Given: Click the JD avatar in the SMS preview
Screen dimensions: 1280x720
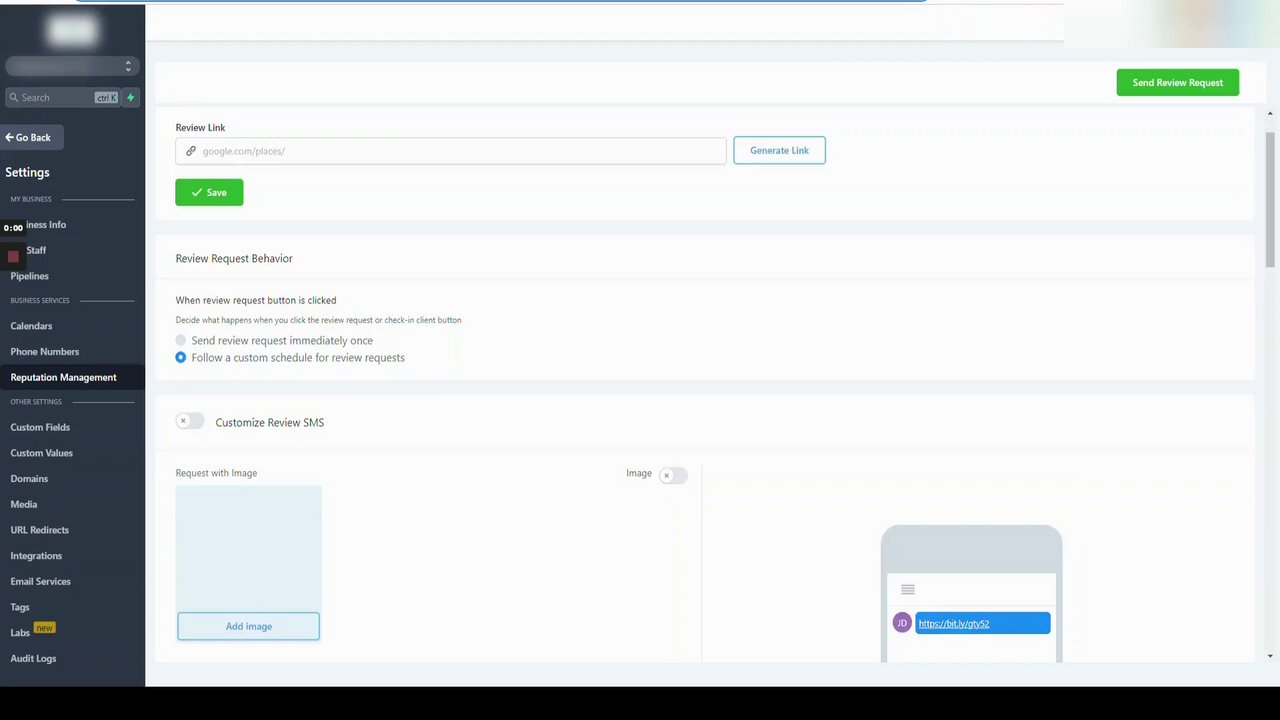Looking at the screenshot, I should click(902, 623).
